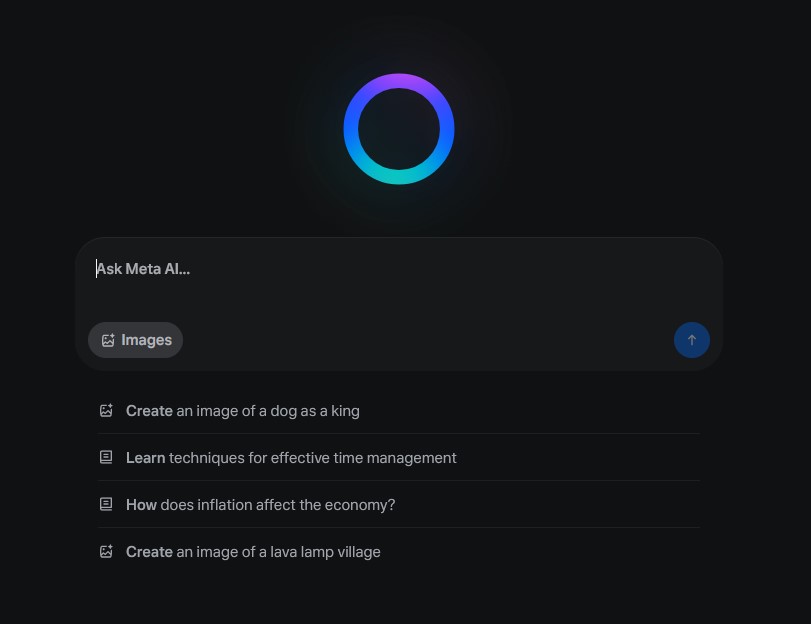Focus the Ask Meta AI text field
The image size is (811, 624).
point(398,285)
